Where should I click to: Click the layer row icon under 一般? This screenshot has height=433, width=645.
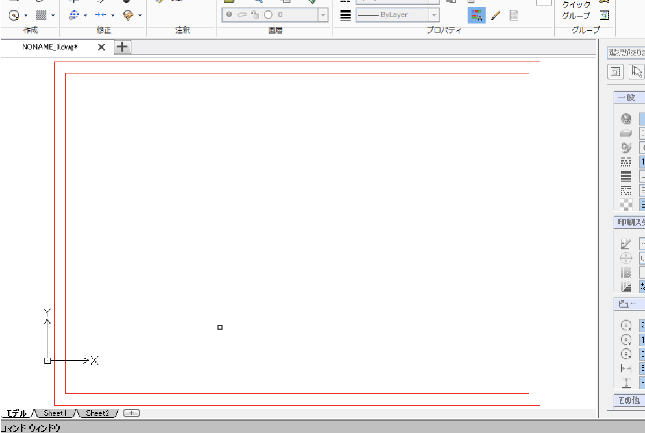[626, 133]
